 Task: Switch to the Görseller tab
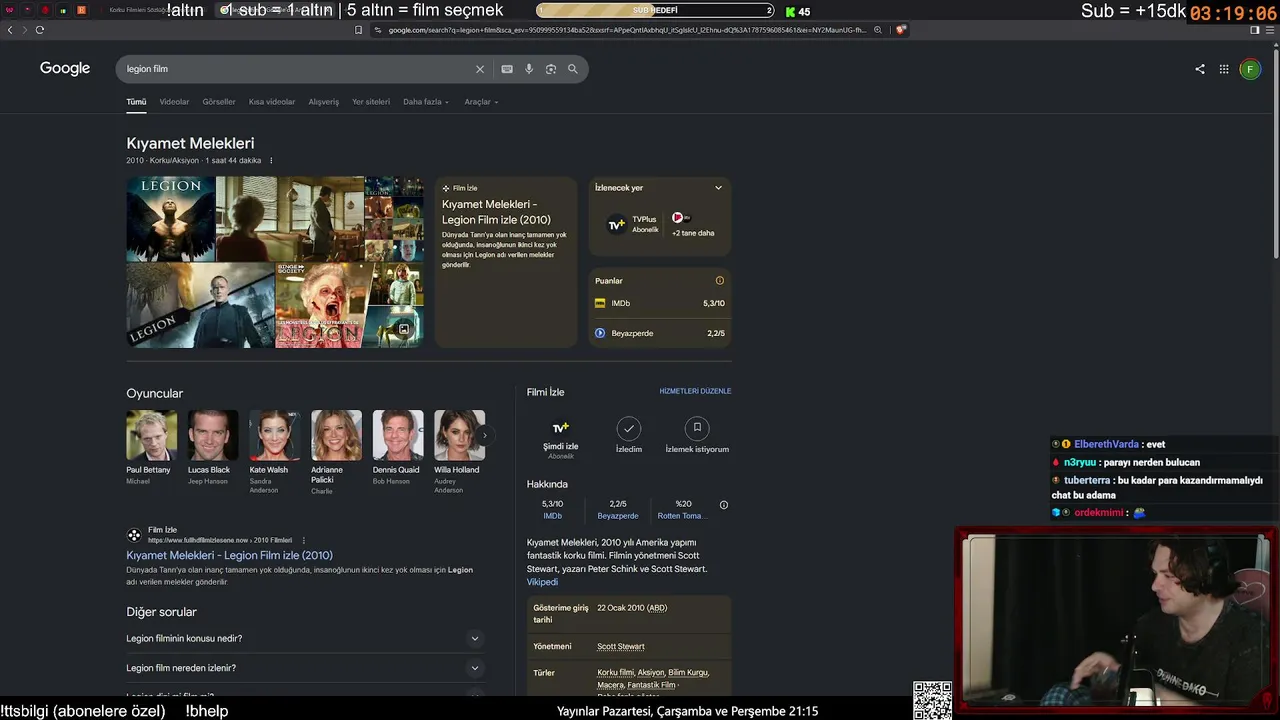[219, 102]
